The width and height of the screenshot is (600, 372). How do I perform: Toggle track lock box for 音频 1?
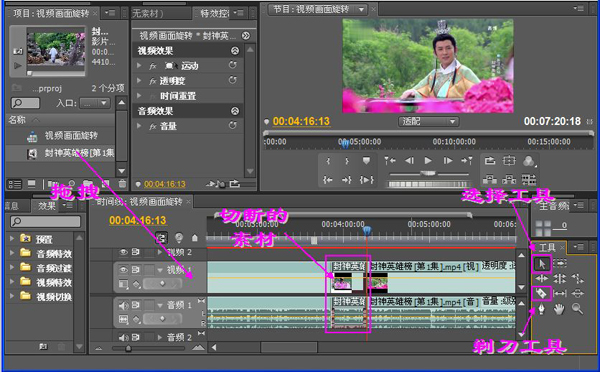[x=148, y=305]
